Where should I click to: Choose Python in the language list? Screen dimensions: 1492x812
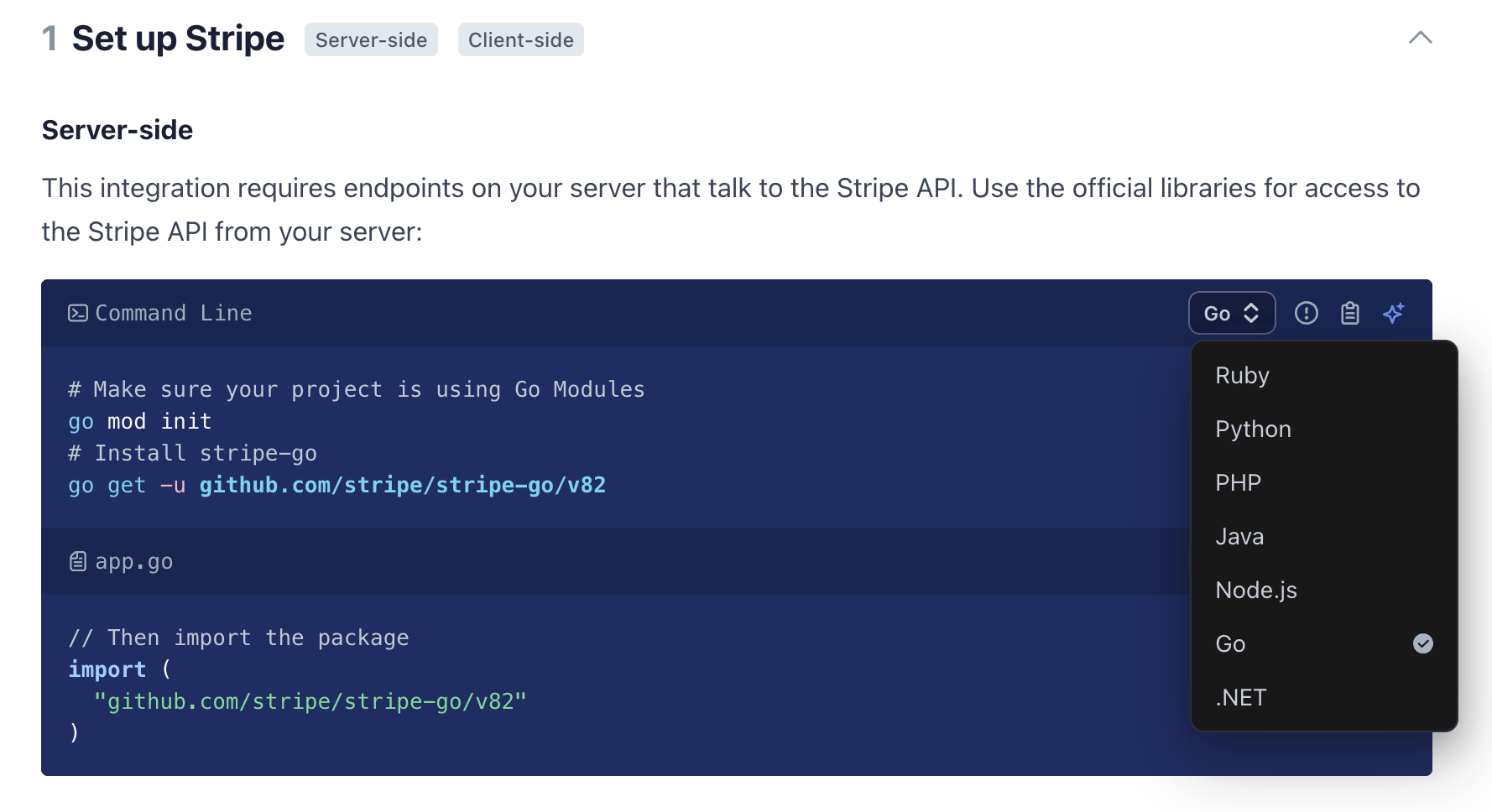click(1253, 429)
